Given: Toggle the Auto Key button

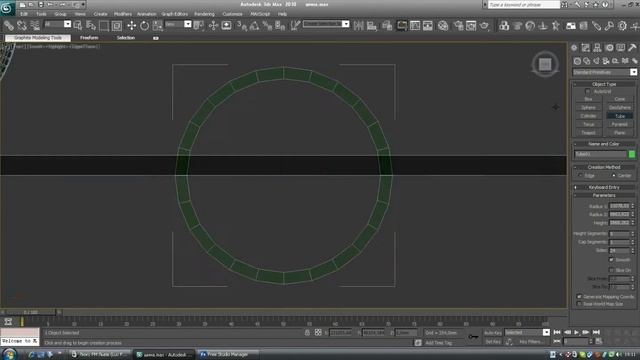Looking at the screenshot, I should coord(493,333).
